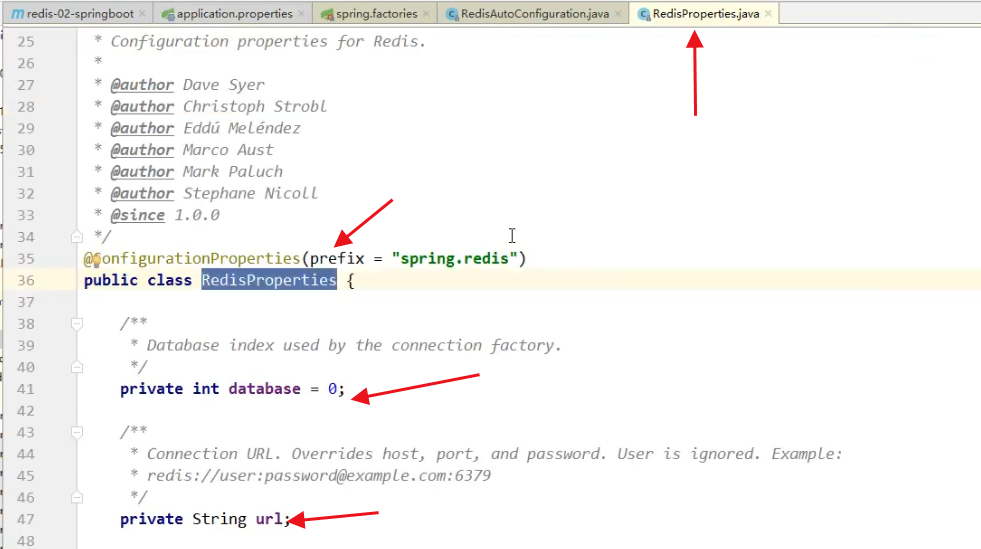Click the @author Dave Syer line
981x549 pixels.
click(x=187, y=84)
